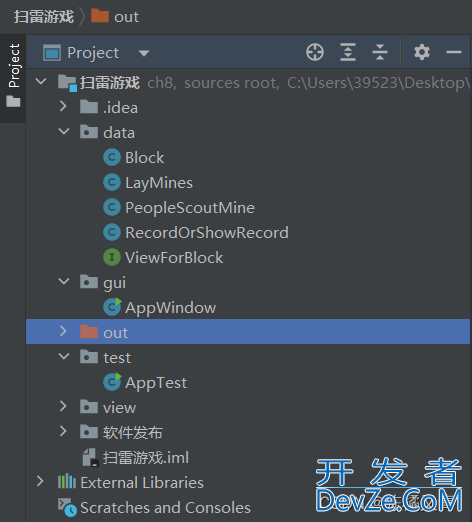Expand the .idea folder
The height and width of the screenshot is (522, 472).
point(63,107)
